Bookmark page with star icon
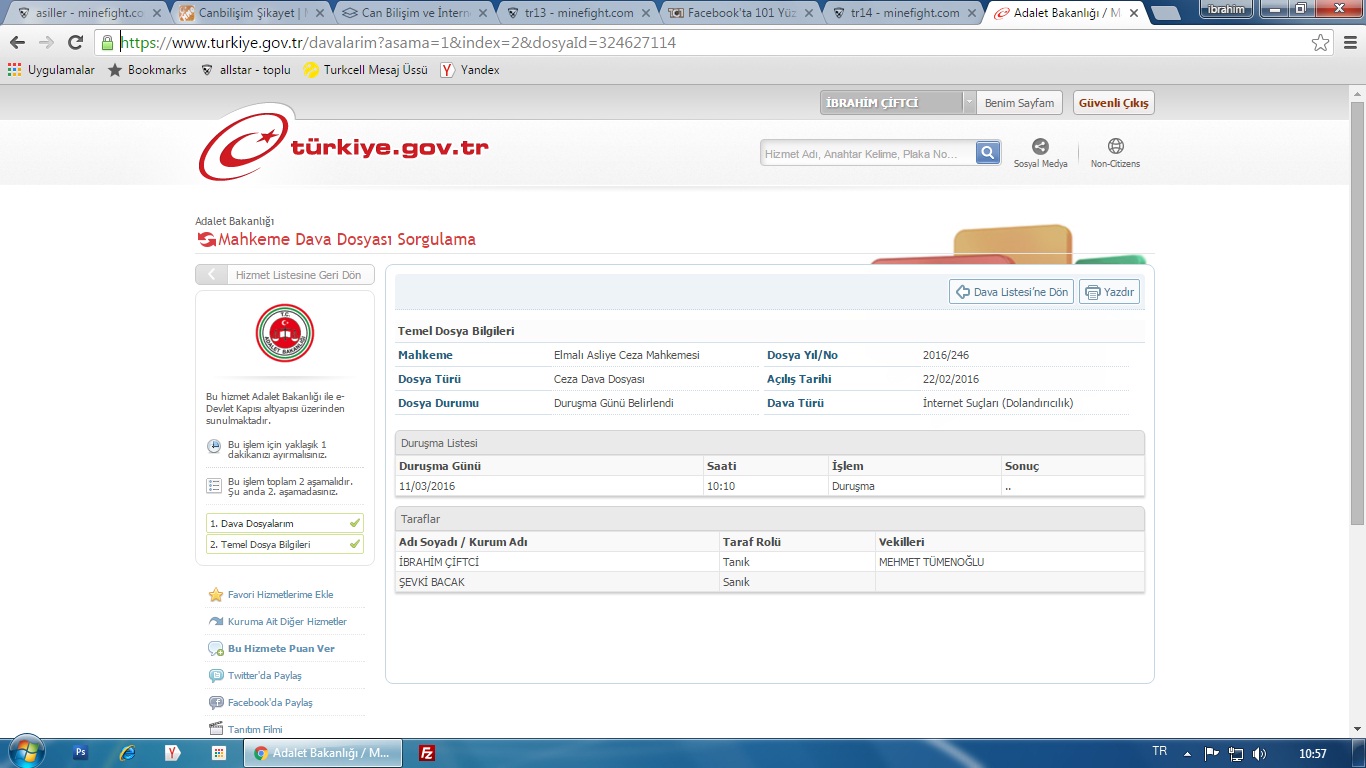 point(1320,43)
